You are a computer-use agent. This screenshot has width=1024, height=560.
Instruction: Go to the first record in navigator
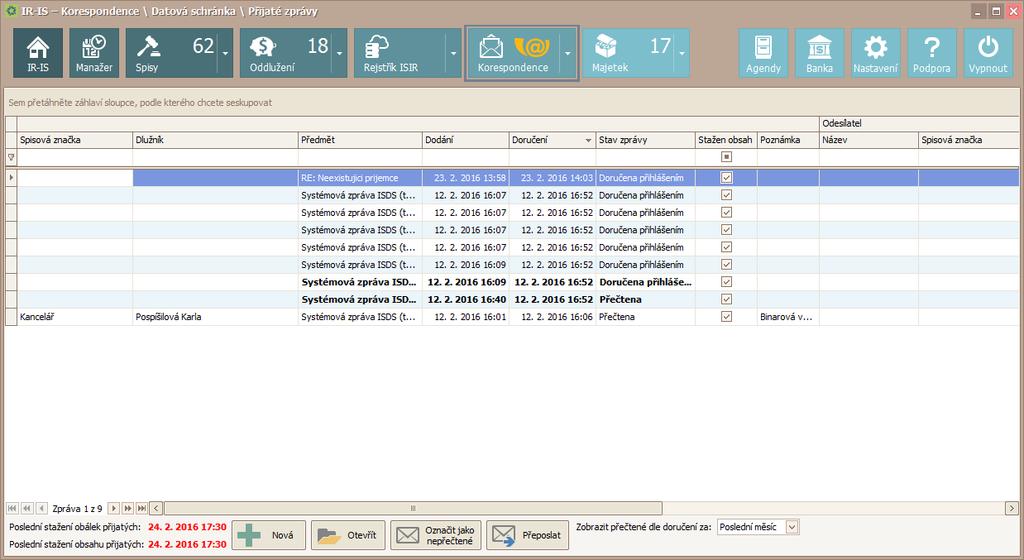(x=12, y=508)
